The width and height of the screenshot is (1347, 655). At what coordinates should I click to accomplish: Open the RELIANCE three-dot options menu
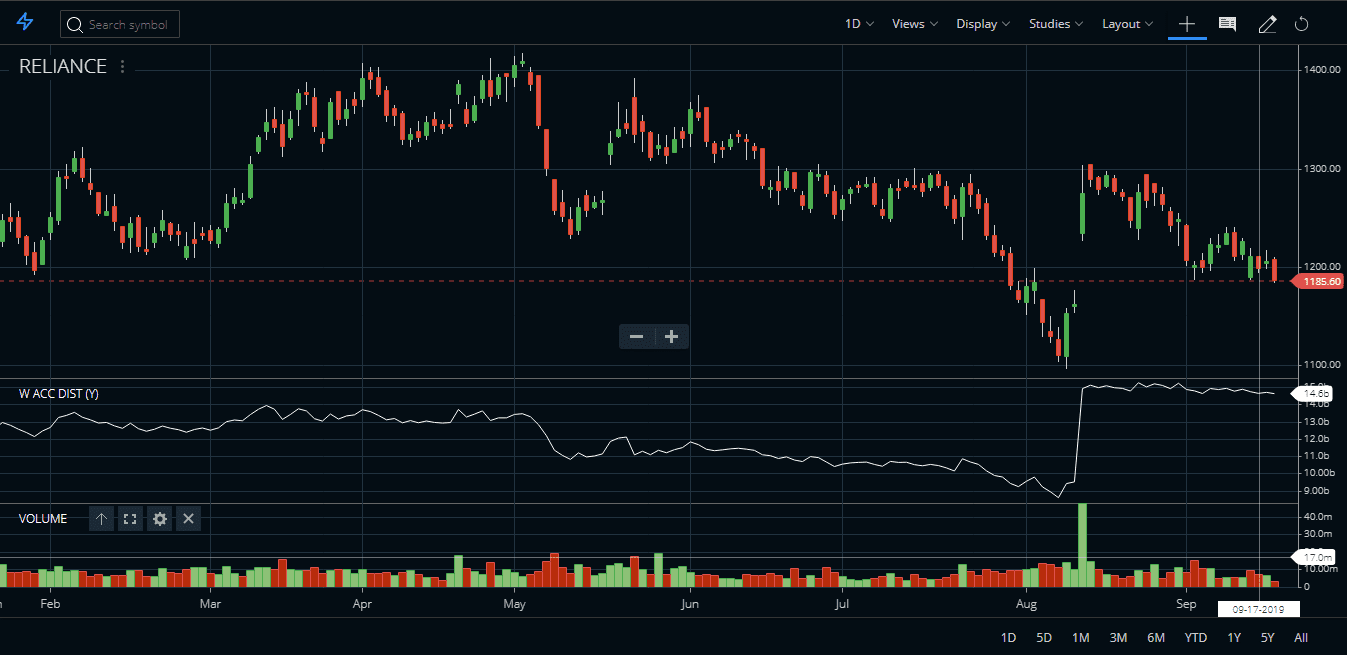(x=123, y=67)
